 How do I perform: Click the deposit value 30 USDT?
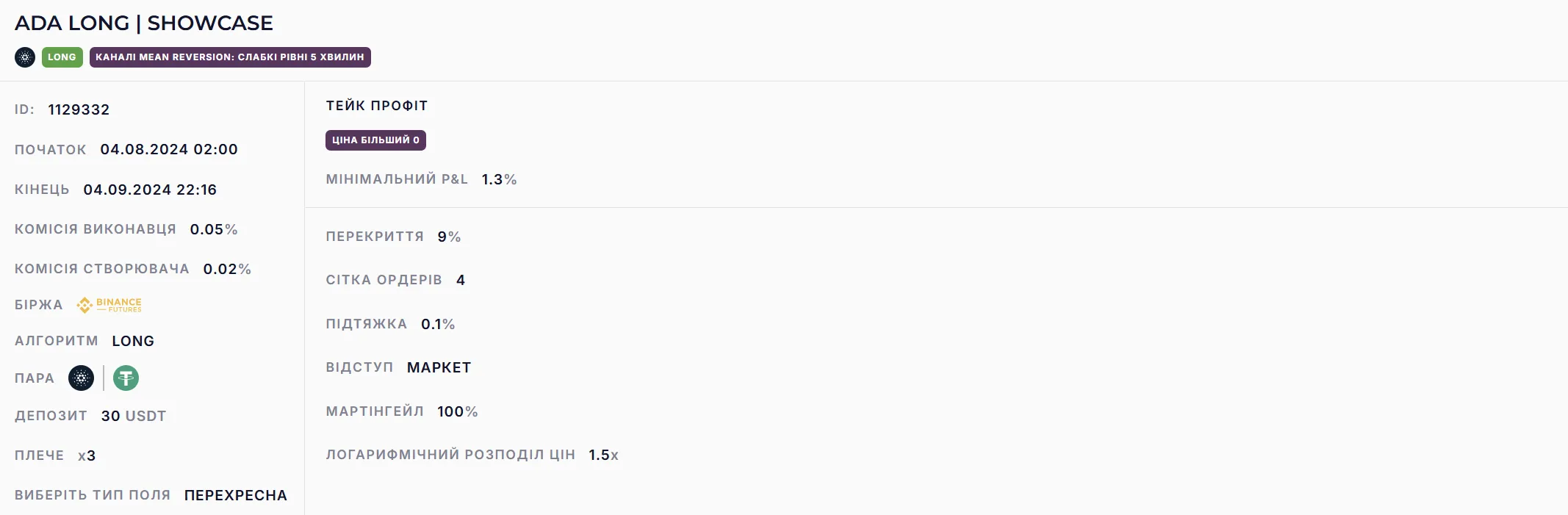click(134, 416)
